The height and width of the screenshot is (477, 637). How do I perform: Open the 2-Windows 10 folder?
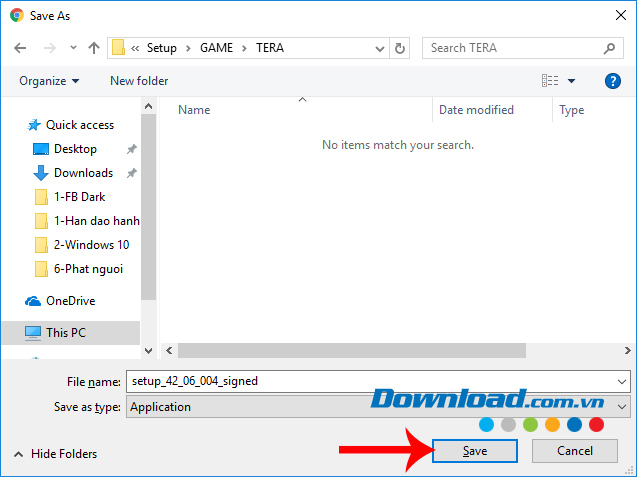91,245
